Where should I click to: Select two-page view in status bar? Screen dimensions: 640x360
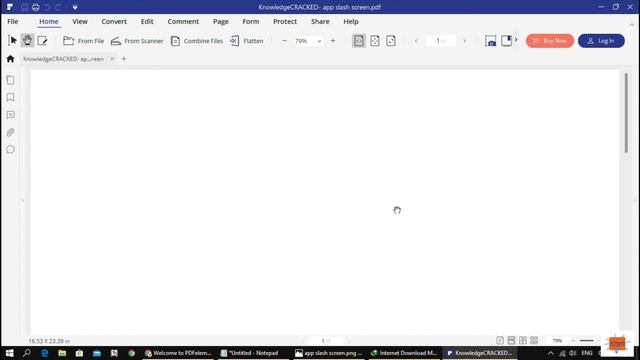[523, 340]
